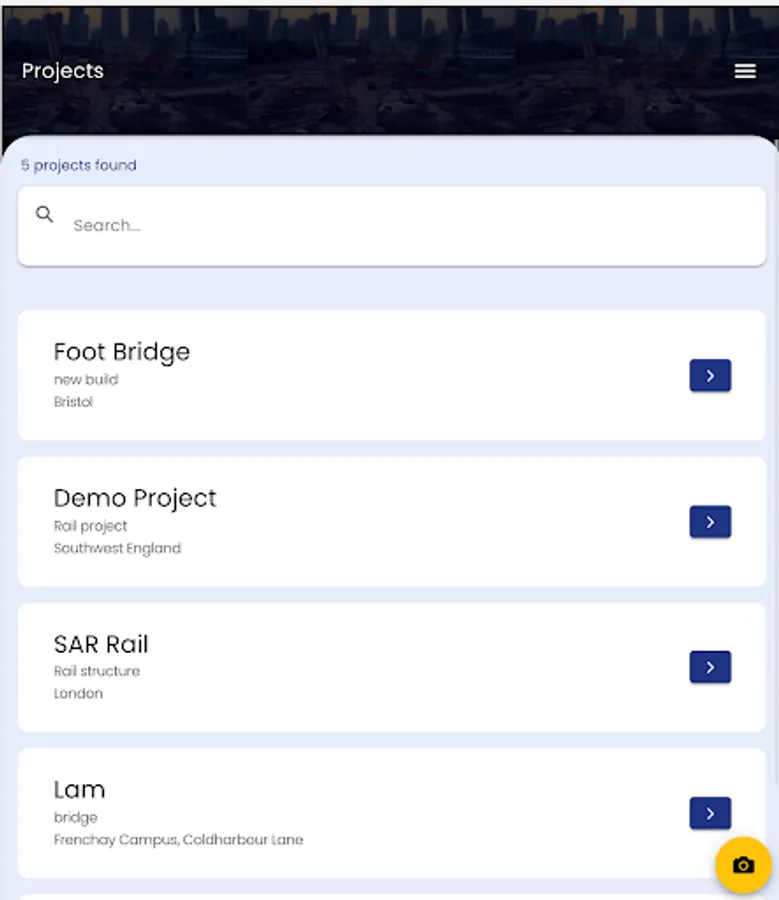Open Demo Project with its arrow button
This screenshot has width=779, height=900.
click(x=710, y=522)
